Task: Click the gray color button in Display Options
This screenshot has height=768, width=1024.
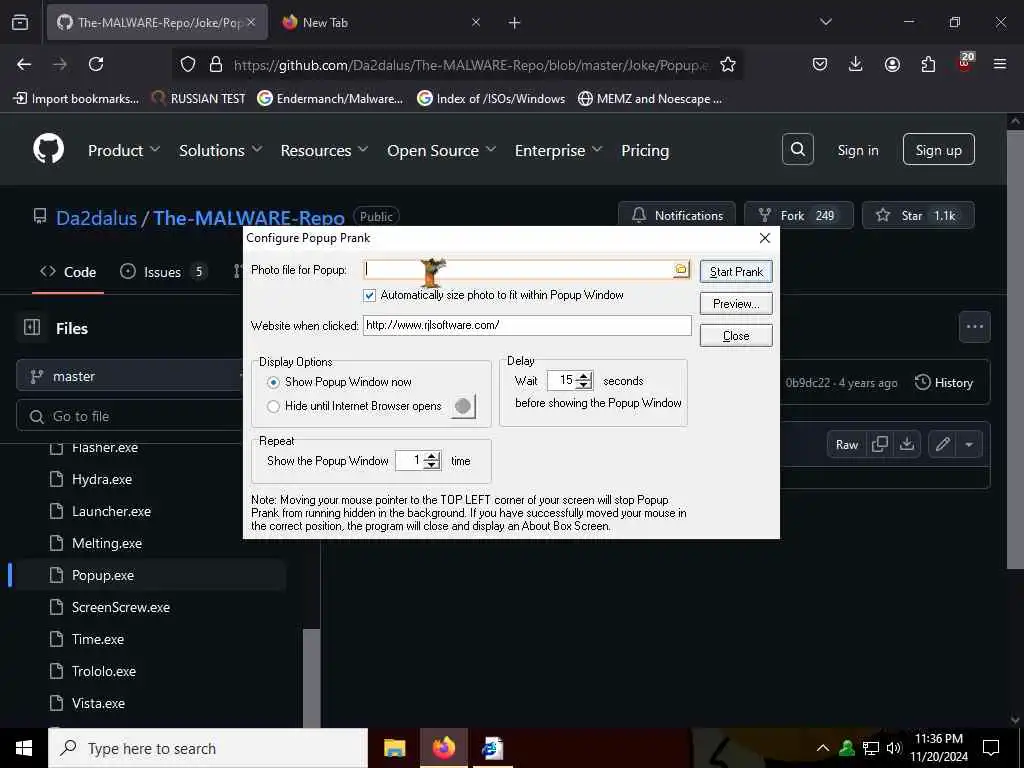Action: click(x=463, y=406)
